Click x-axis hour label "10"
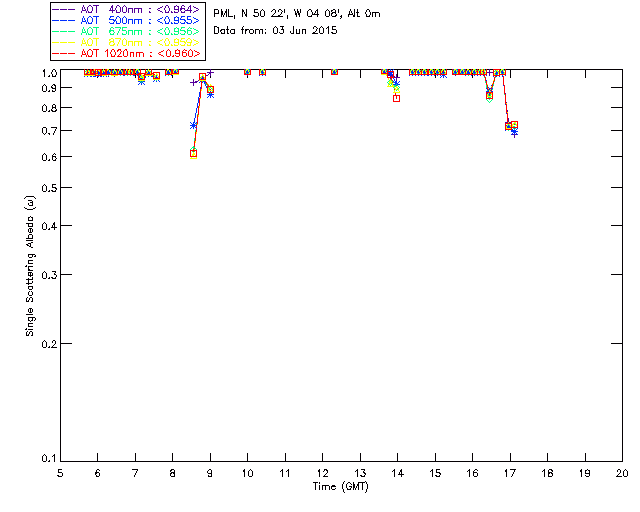640x512 pixels. pyautogui.click(x=247, y=473)
